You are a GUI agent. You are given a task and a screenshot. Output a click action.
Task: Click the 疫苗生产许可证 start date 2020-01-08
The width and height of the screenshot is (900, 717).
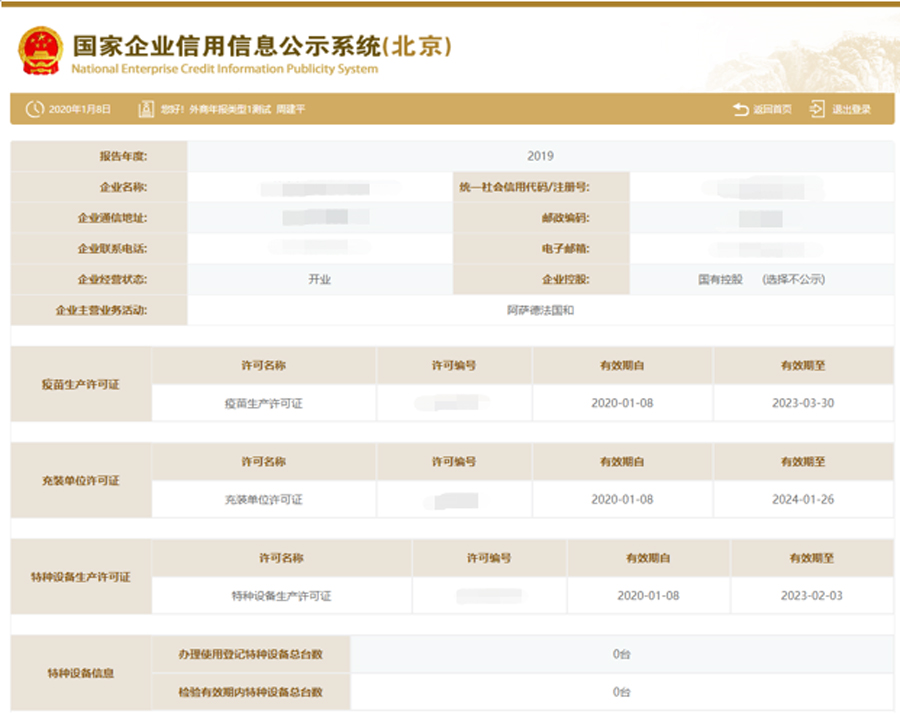(624, 404)
